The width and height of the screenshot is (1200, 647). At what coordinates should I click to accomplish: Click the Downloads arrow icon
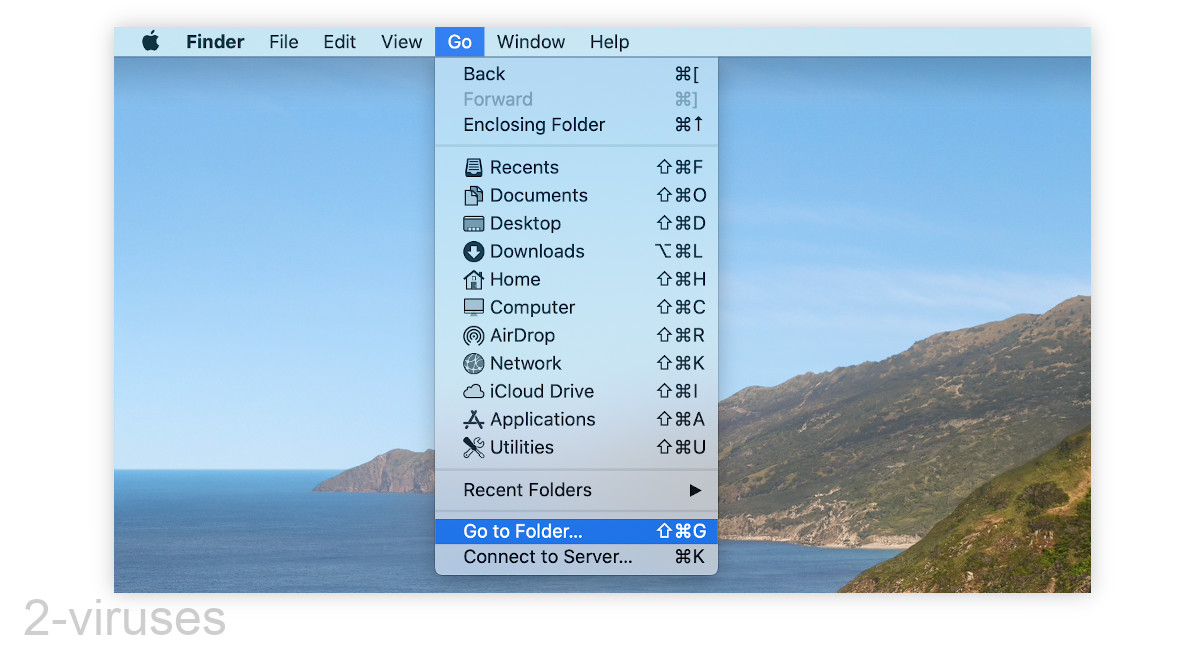[473, 252]
